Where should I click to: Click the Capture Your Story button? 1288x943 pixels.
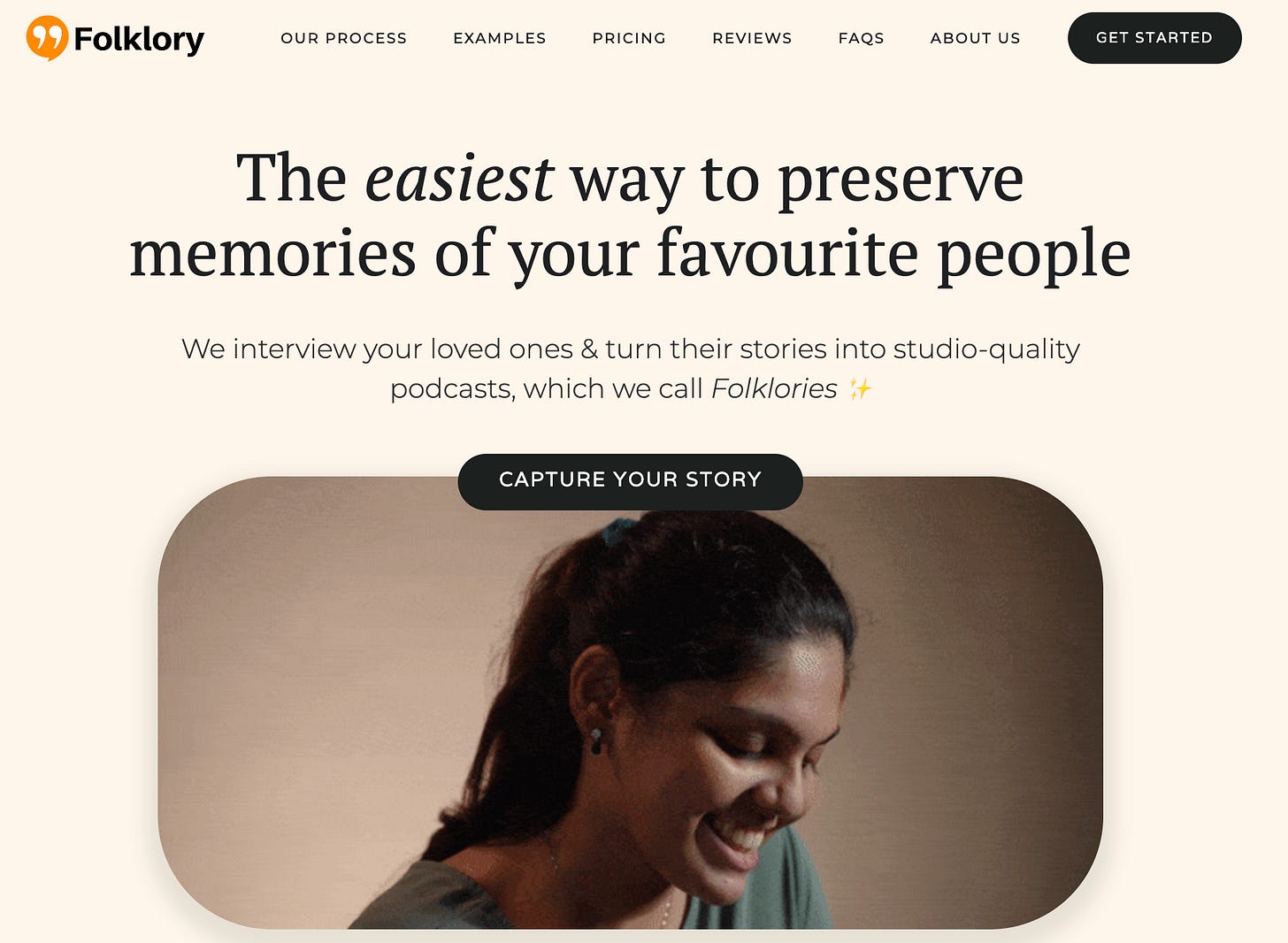point(630,481)
